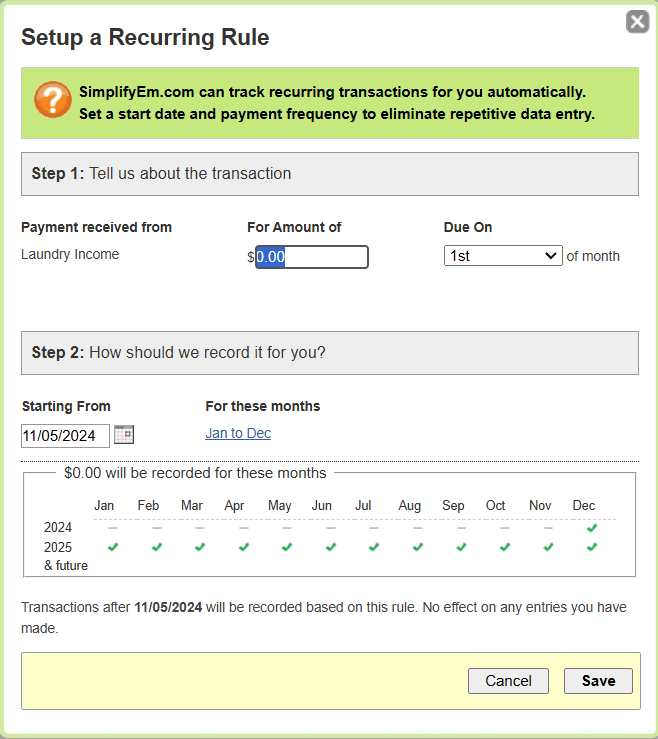Click the November 2024 dash marker
This screenshot has height=739, width=658.
548,528
